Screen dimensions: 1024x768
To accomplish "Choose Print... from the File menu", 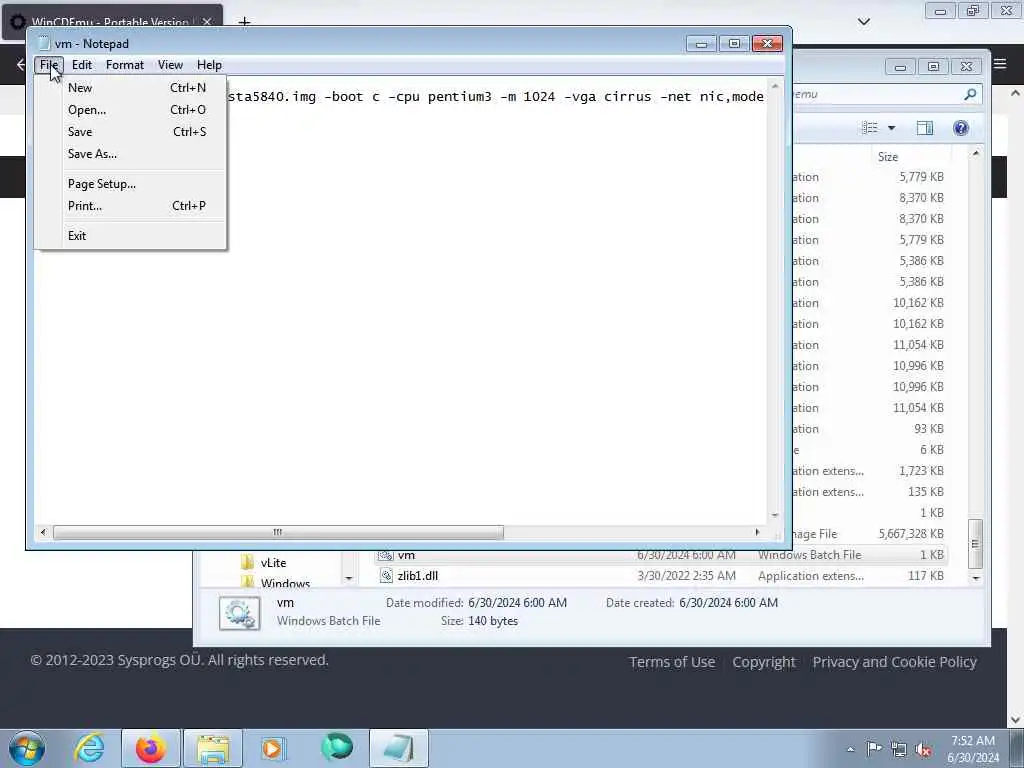I will tap(131, 206).
